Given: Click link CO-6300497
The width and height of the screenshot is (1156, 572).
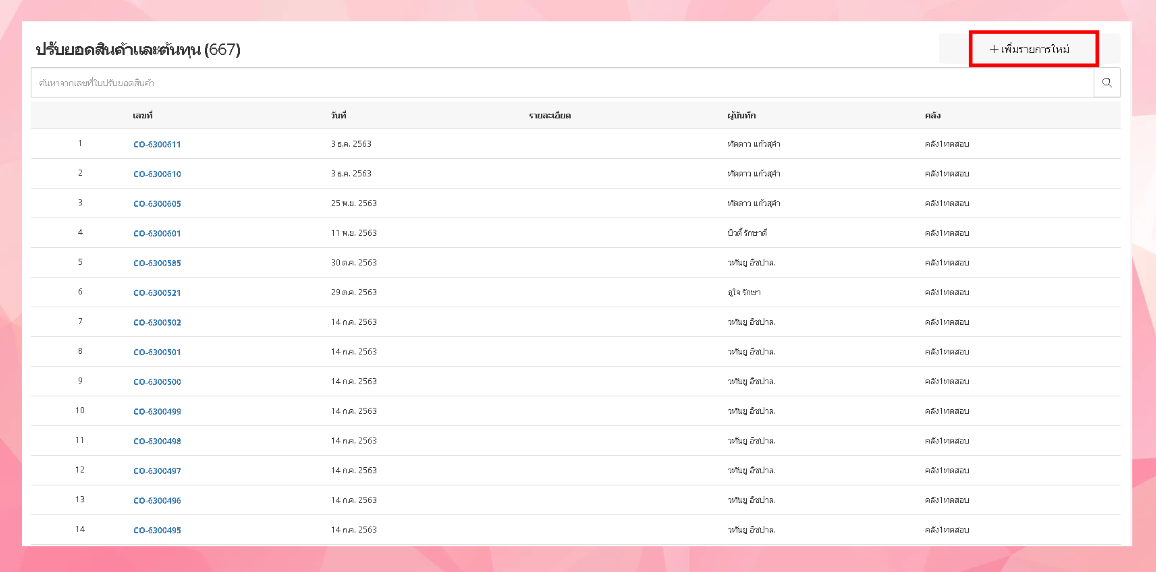Looking at the screenshot, I should click(x=157, y=471).
